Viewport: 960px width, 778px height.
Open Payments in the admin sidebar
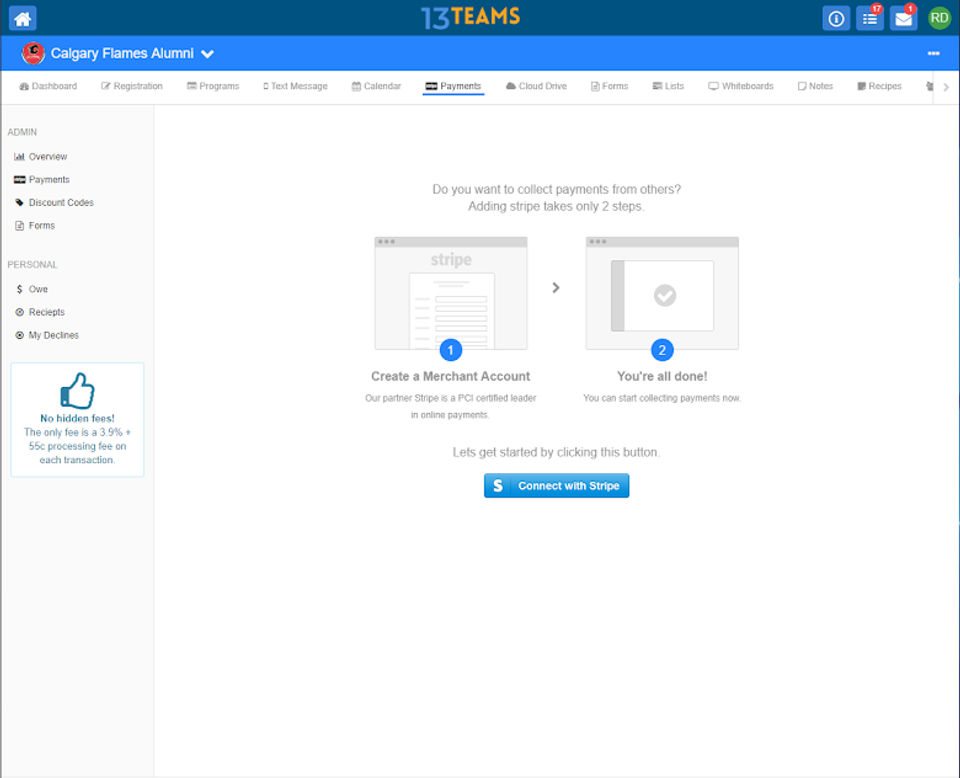(42, 179)
